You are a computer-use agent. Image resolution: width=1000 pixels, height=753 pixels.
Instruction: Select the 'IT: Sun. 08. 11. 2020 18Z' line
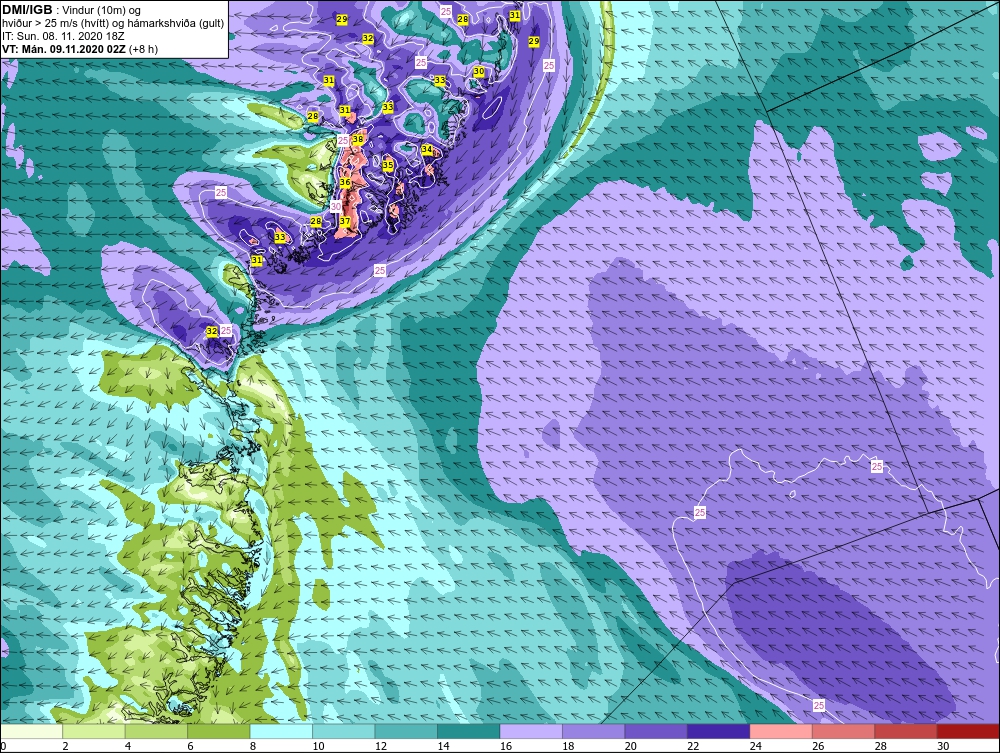[x=62, y=36]
